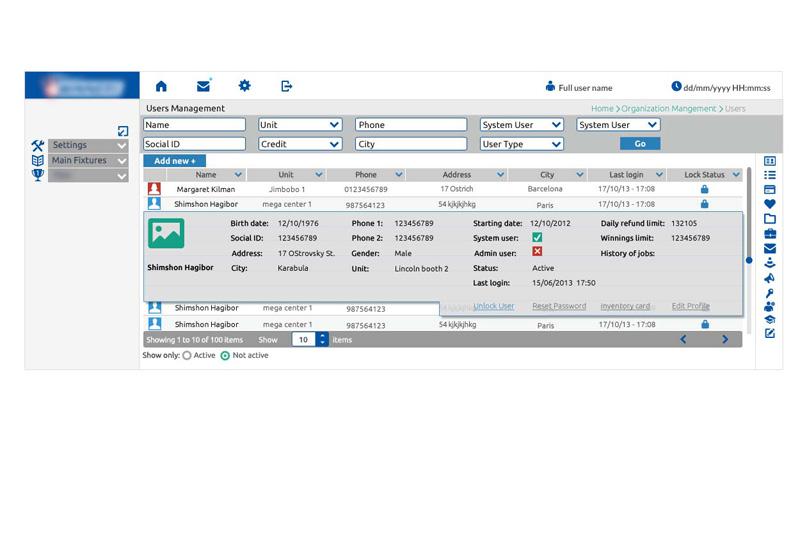Click the Add new + button
This screenshot has width=800, height=553.
174,161
